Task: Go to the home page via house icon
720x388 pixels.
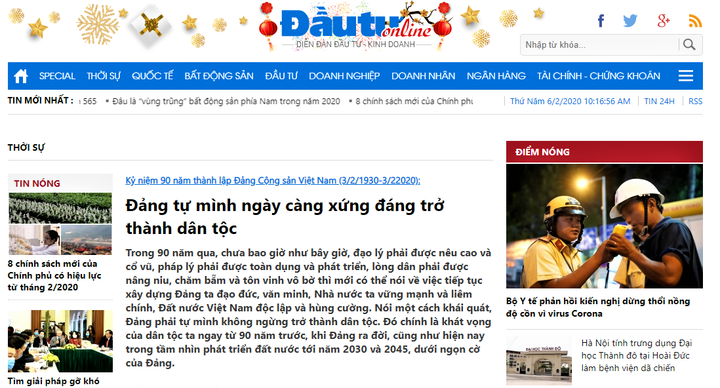Action: [x=21, y=76]
